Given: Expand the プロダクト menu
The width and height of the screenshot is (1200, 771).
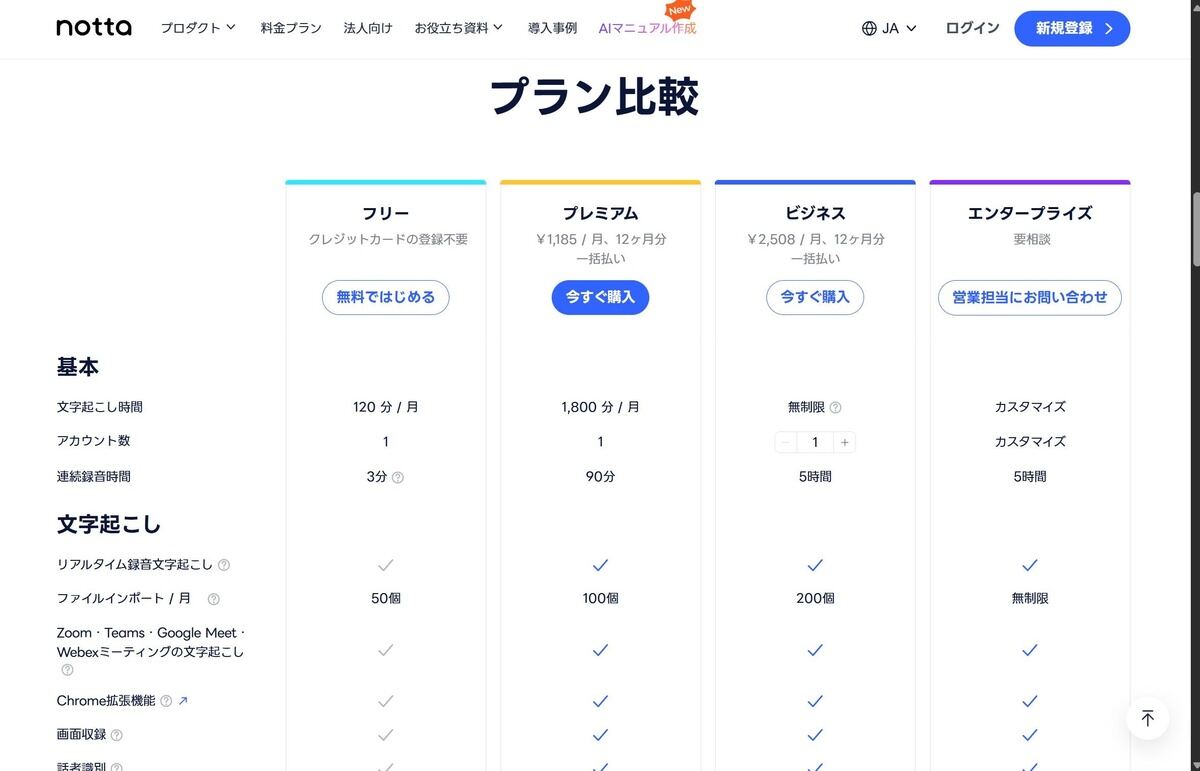Looking at the screenshot, I should pos(198,28).
